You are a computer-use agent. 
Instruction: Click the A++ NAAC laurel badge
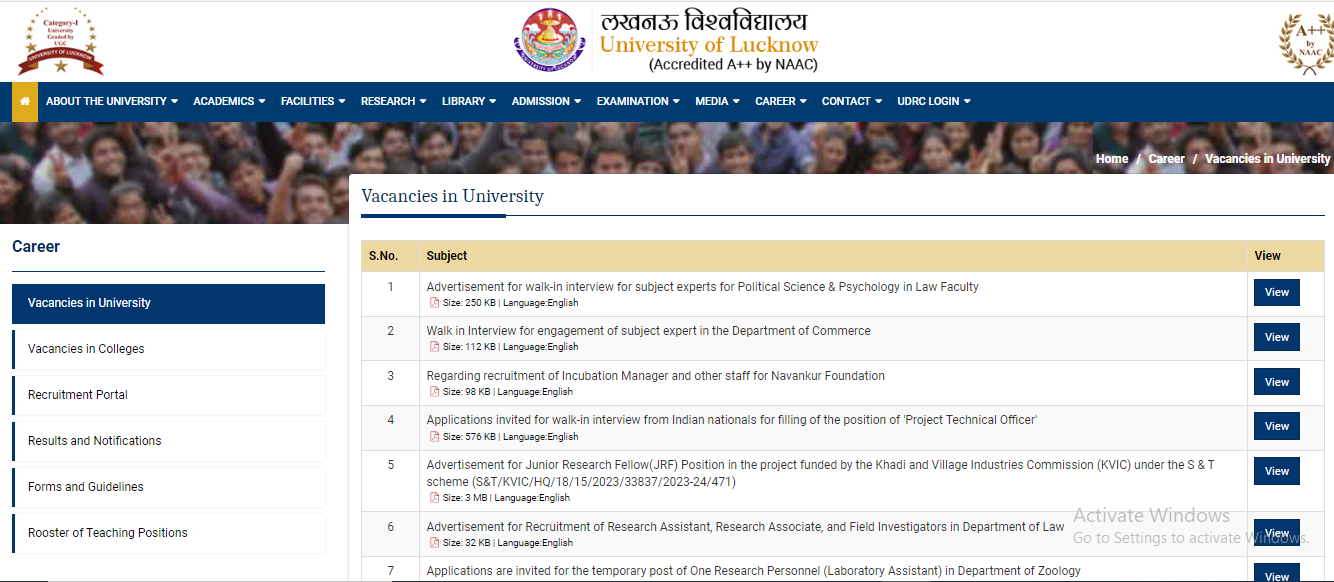(x=1307, y=44)
